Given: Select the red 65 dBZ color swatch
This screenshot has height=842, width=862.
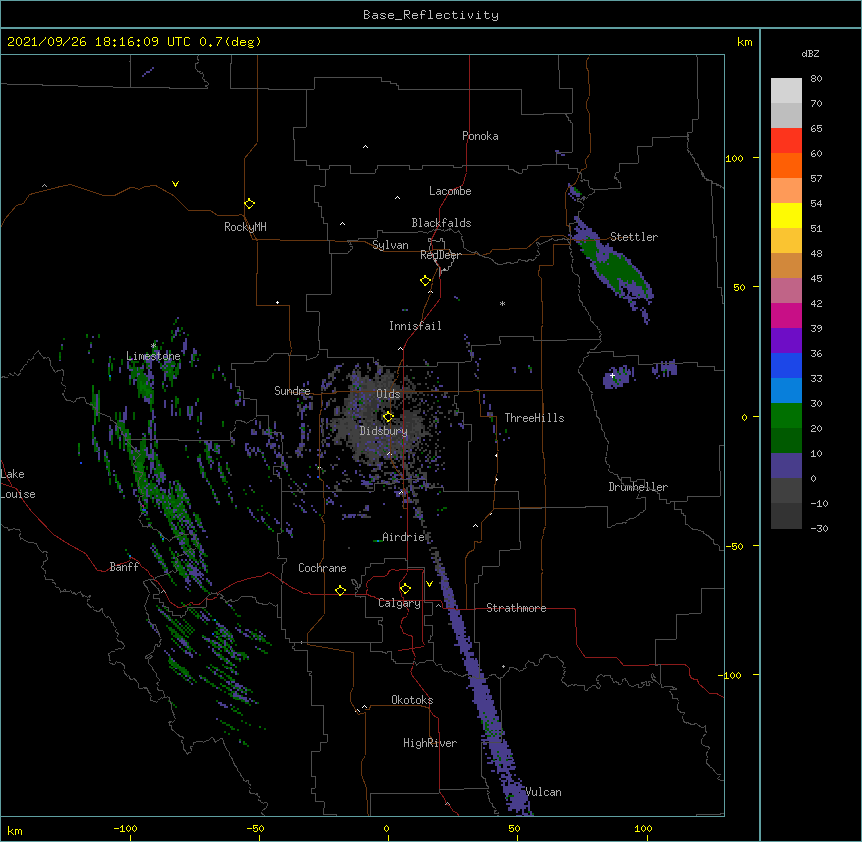Looking at the screenshot, I should pyautogui.click(x=786, y=140).
